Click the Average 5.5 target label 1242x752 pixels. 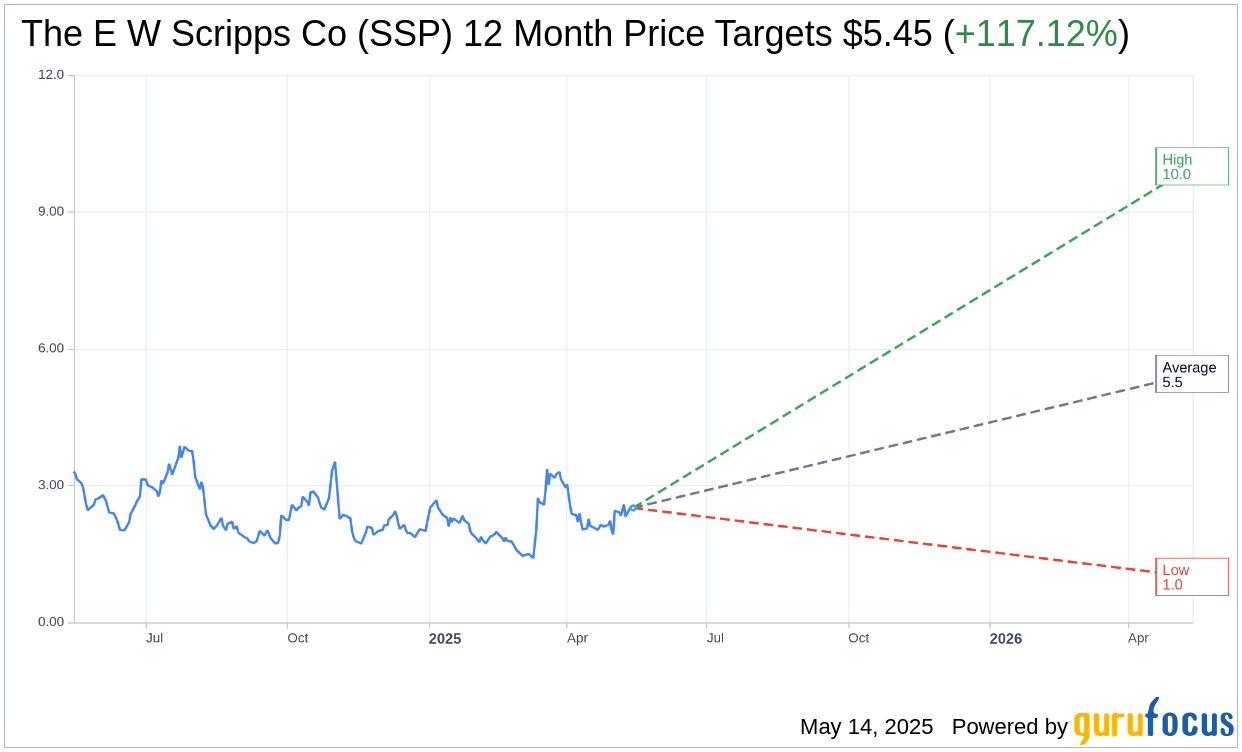(1191, 374)
